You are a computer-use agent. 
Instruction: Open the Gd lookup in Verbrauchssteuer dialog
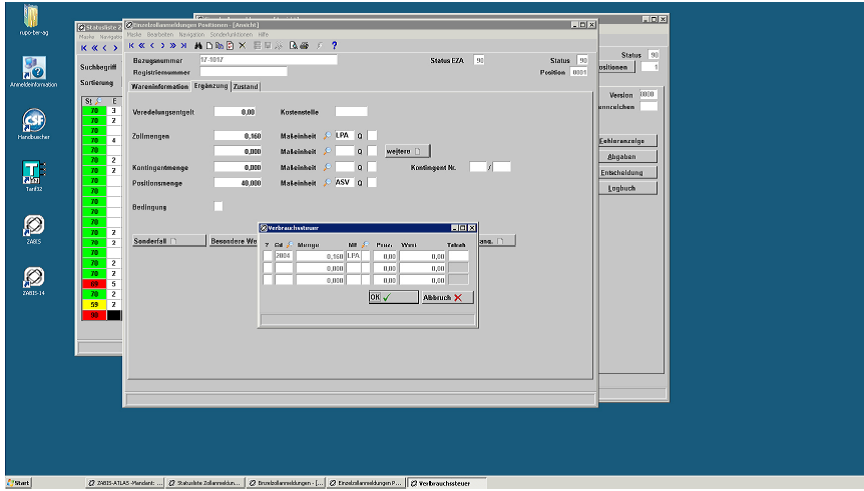pos(290,245)
